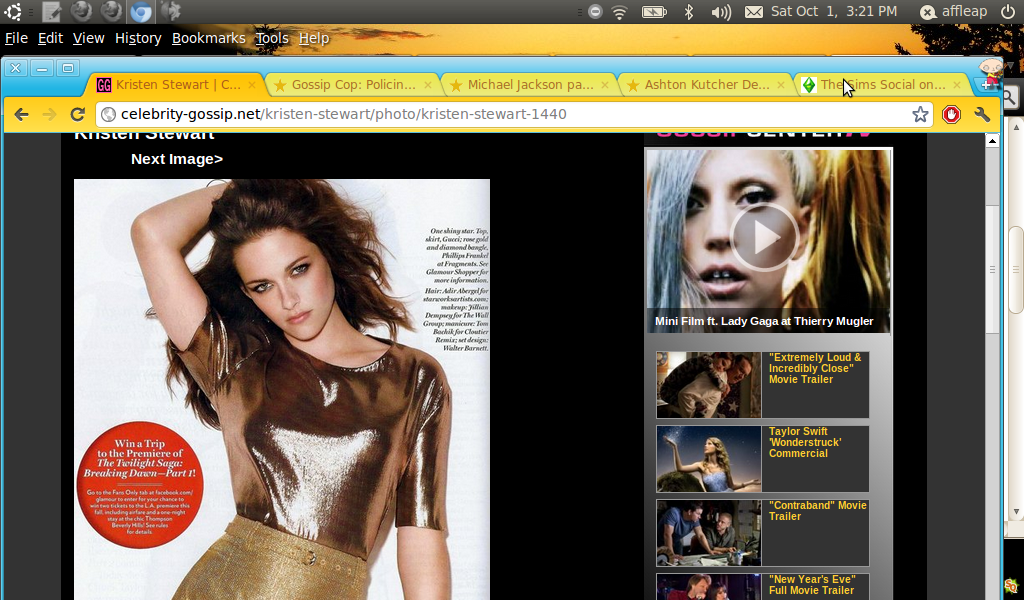Viewport: 1024px width, 600px height.
Task: Click the Contraband trailer thumbnail
Action: [x=709, y=533]
